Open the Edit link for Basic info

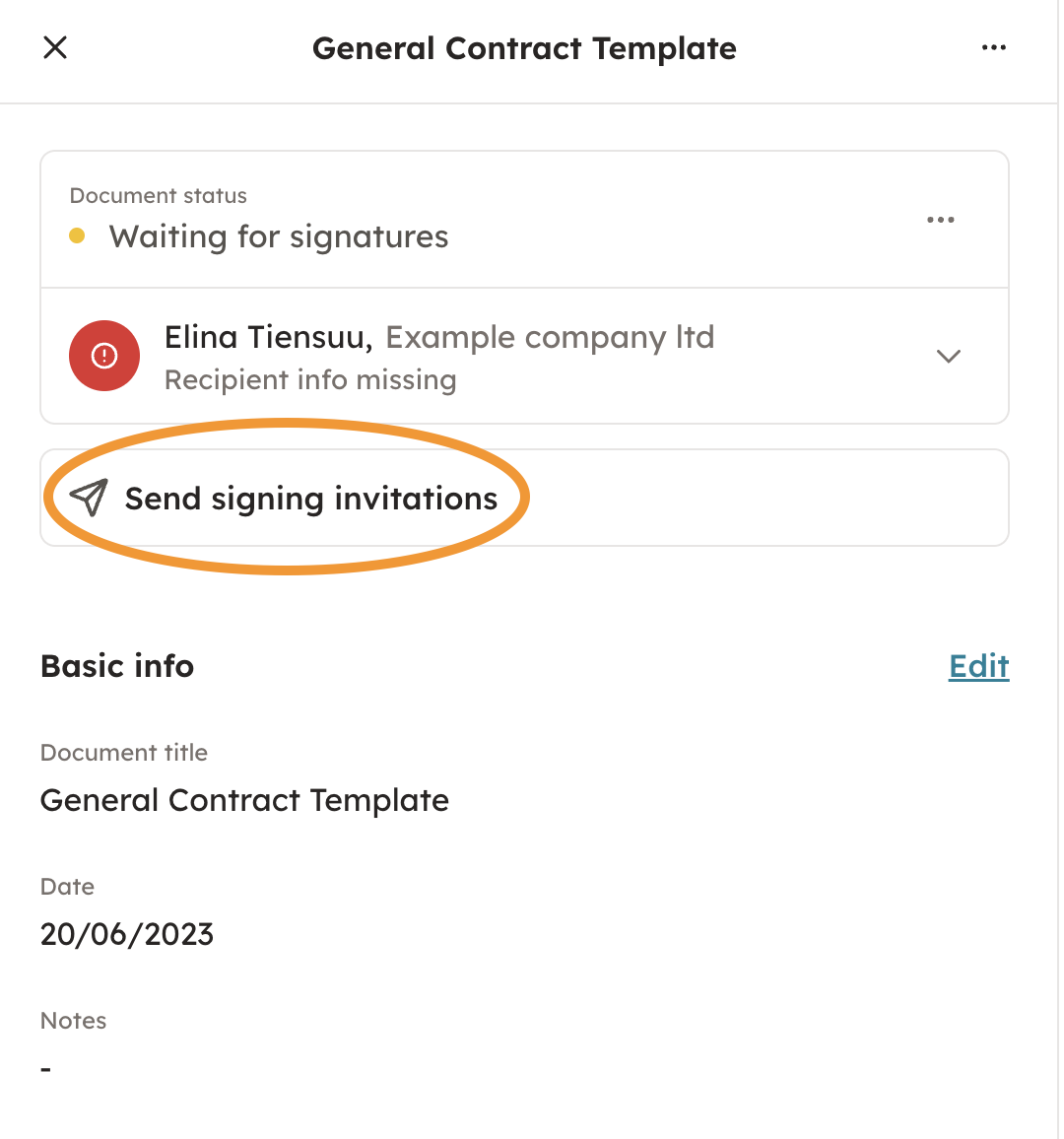(x=978, y=667)
